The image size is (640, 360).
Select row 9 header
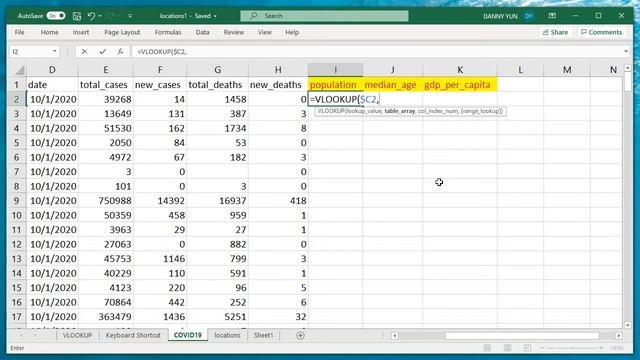[16, 200]
